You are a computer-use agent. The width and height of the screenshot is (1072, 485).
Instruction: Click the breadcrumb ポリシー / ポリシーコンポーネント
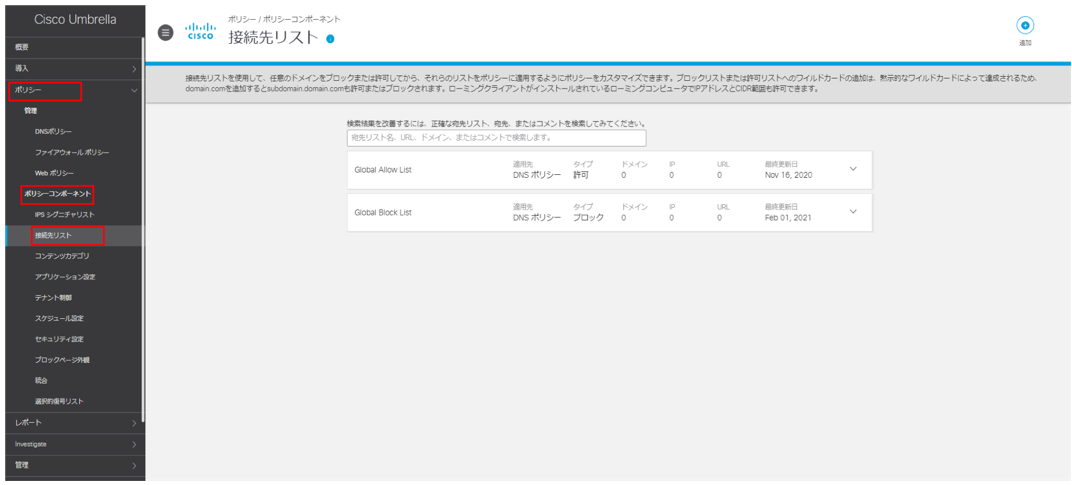tap(284, 19)
